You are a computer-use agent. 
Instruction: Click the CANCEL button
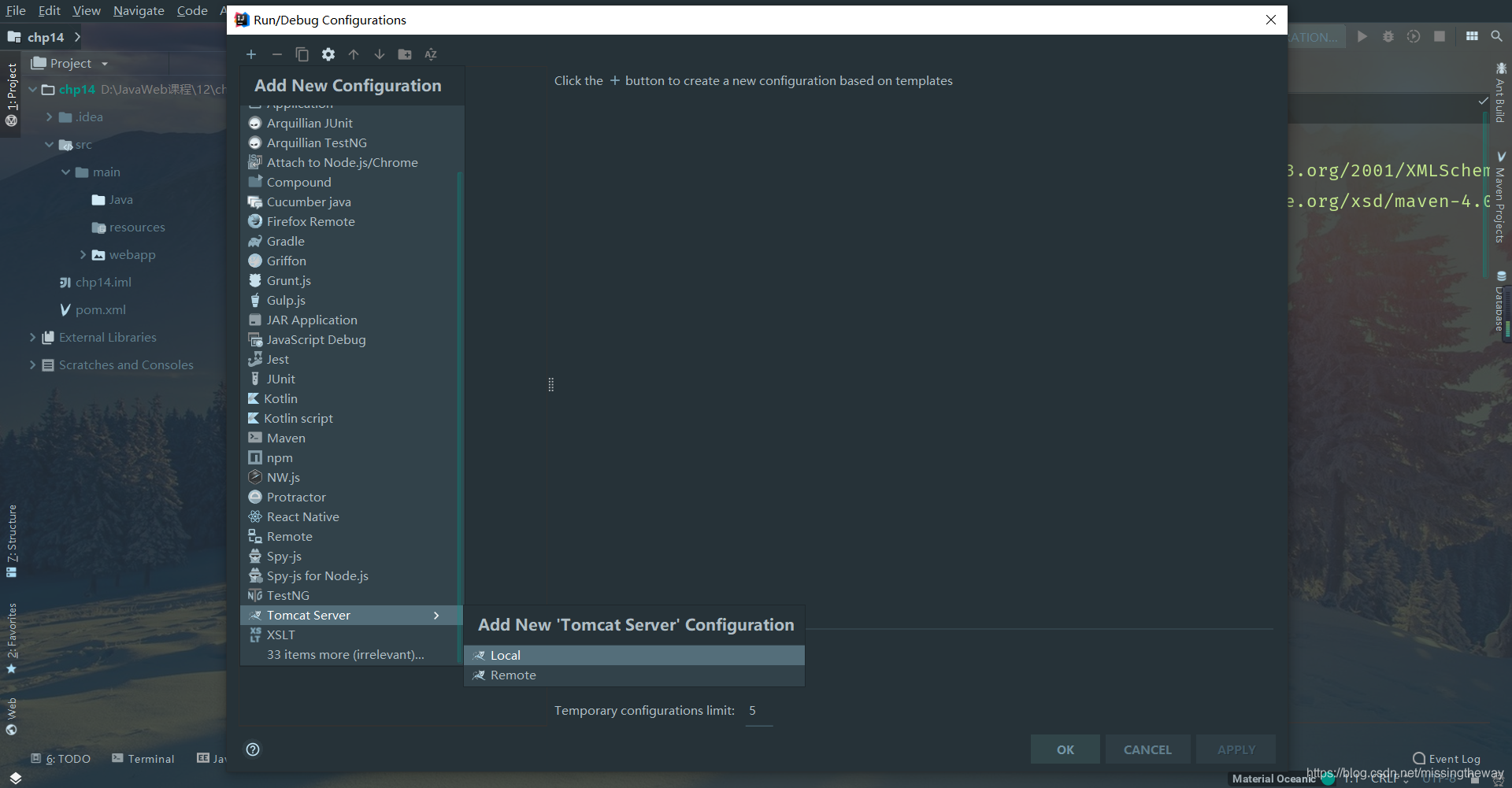[x=1147, y=749]
